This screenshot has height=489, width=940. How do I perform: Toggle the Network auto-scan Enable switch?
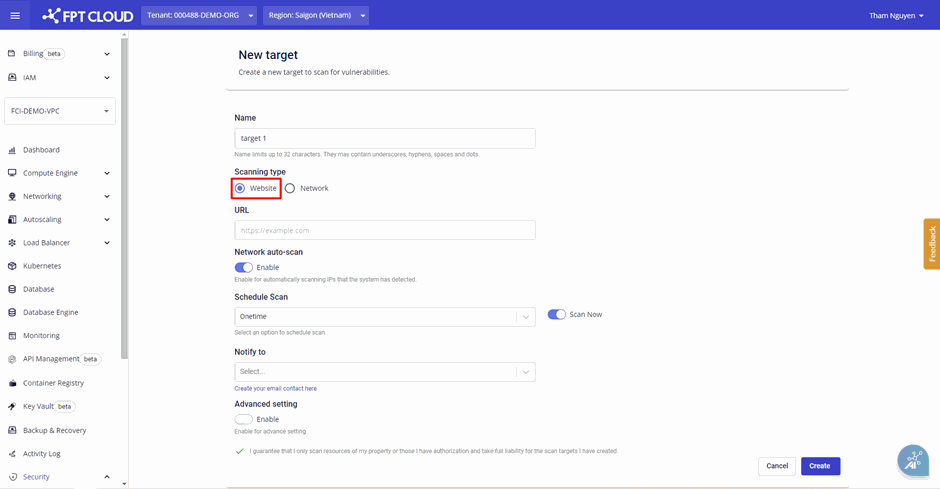243,267
